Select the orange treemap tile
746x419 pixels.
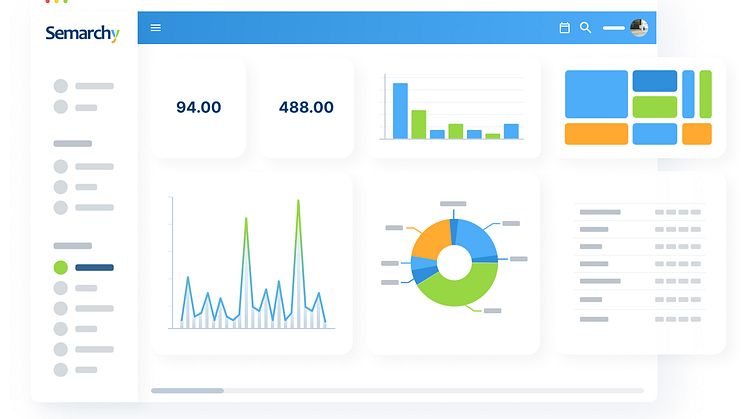coord(596,134)
